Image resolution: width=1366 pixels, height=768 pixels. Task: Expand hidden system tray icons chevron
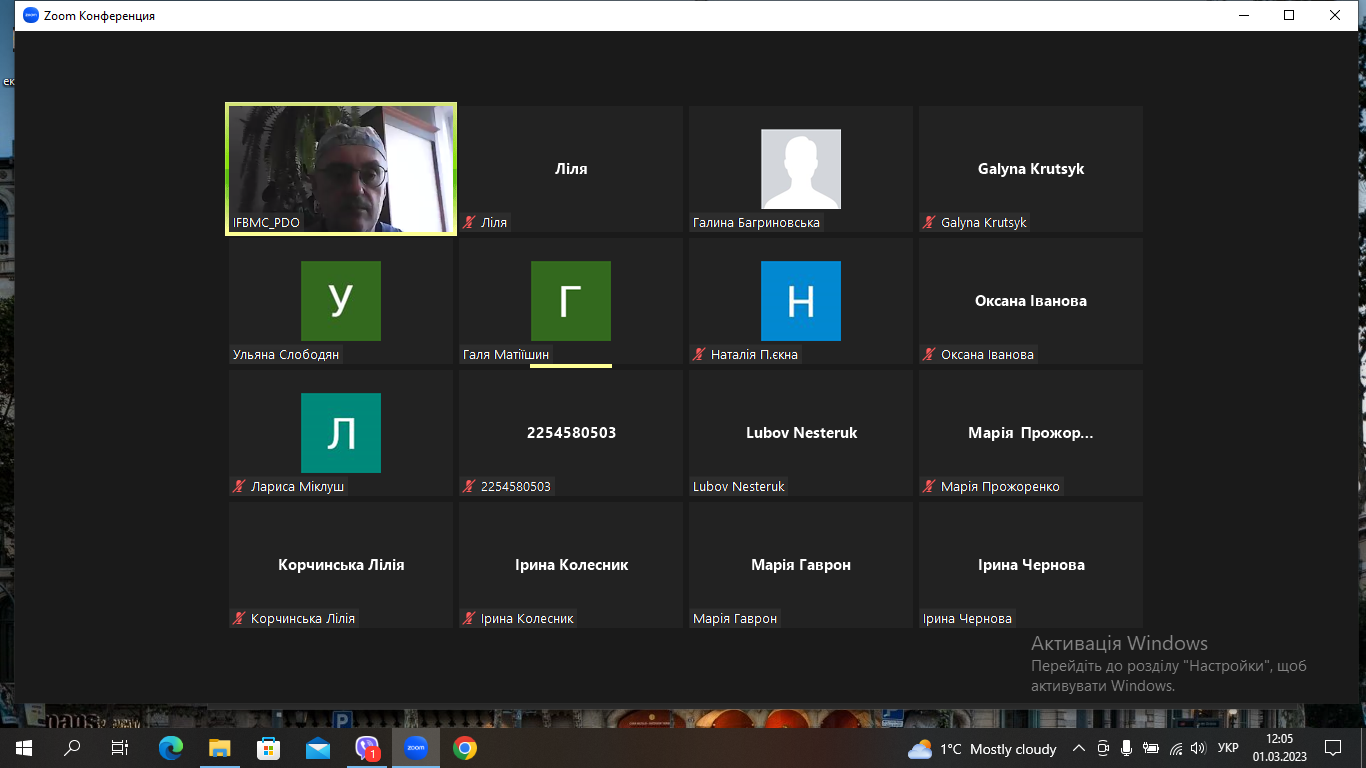click(1078, 748)
